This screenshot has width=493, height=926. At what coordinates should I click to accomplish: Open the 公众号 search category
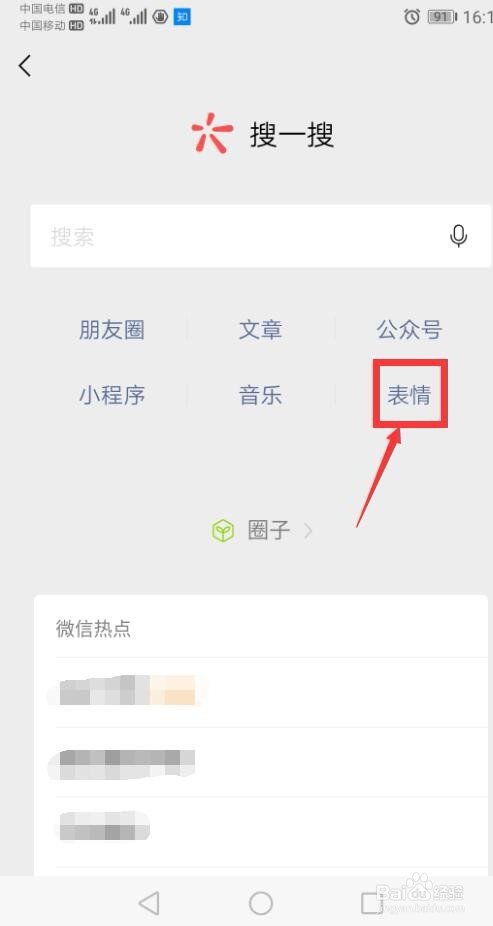tap(409, 330)
